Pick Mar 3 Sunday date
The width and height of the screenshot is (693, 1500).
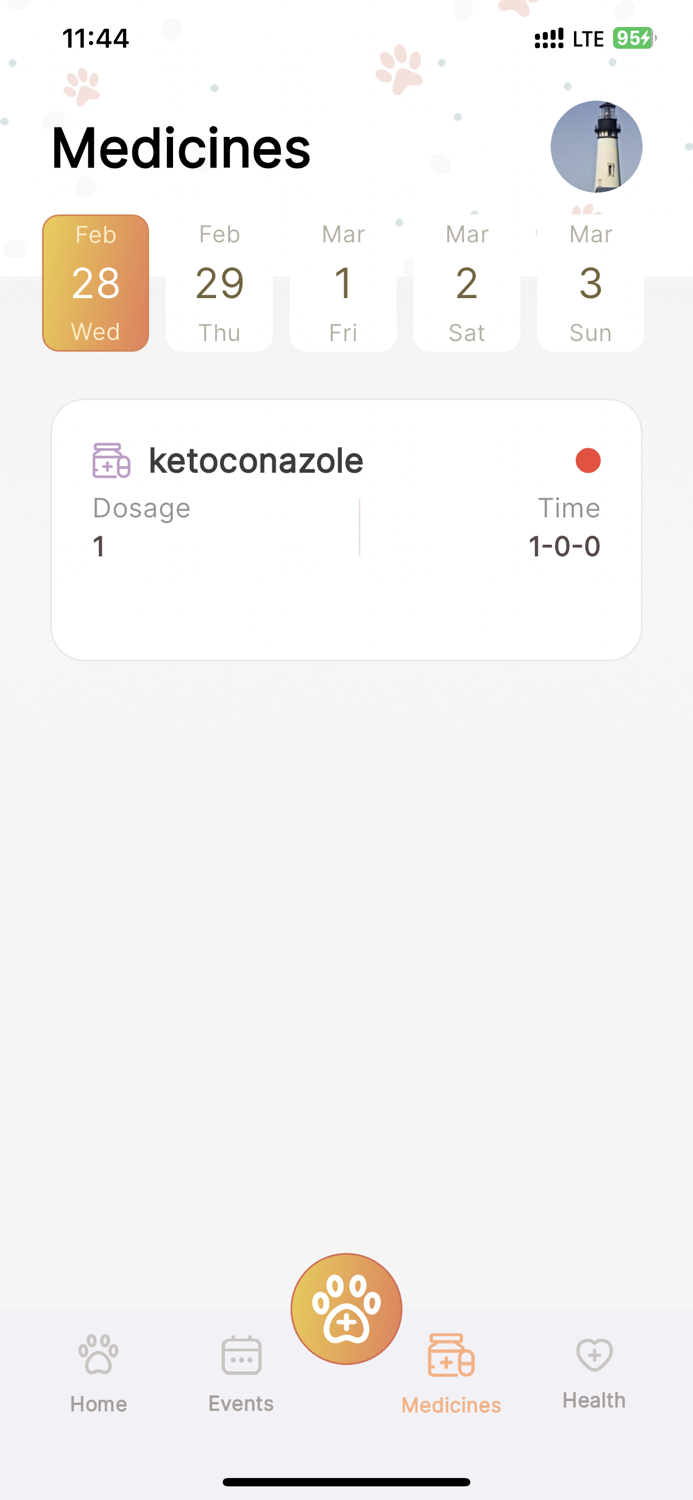click(x=590, y=283)
